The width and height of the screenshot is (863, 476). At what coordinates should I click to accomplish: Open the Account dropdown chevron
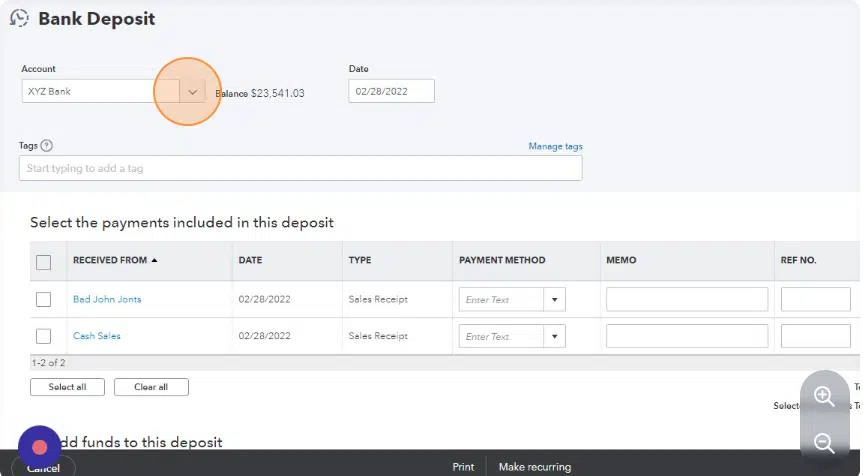click(x=192, y=92)
